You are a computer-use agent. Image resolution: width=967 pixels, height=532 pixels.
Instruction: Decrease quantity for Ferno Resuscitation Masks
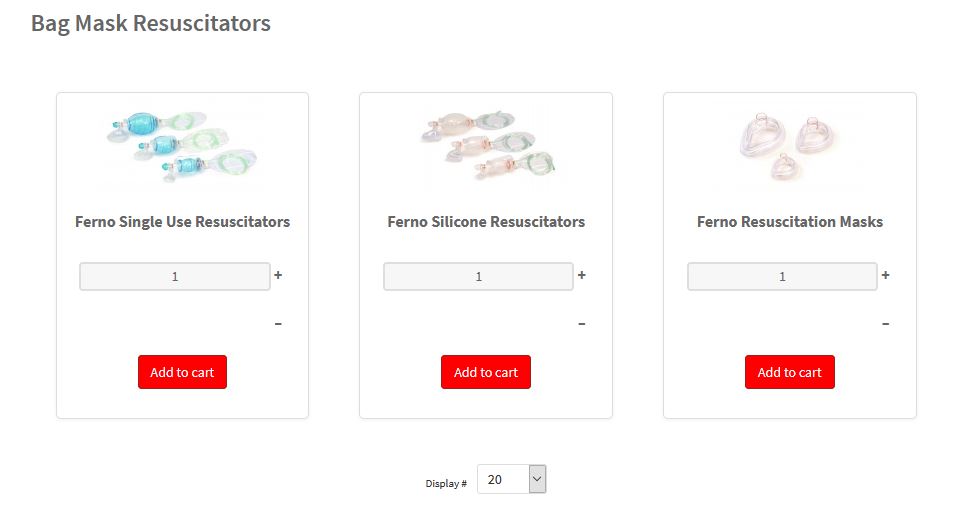(886, 324)
